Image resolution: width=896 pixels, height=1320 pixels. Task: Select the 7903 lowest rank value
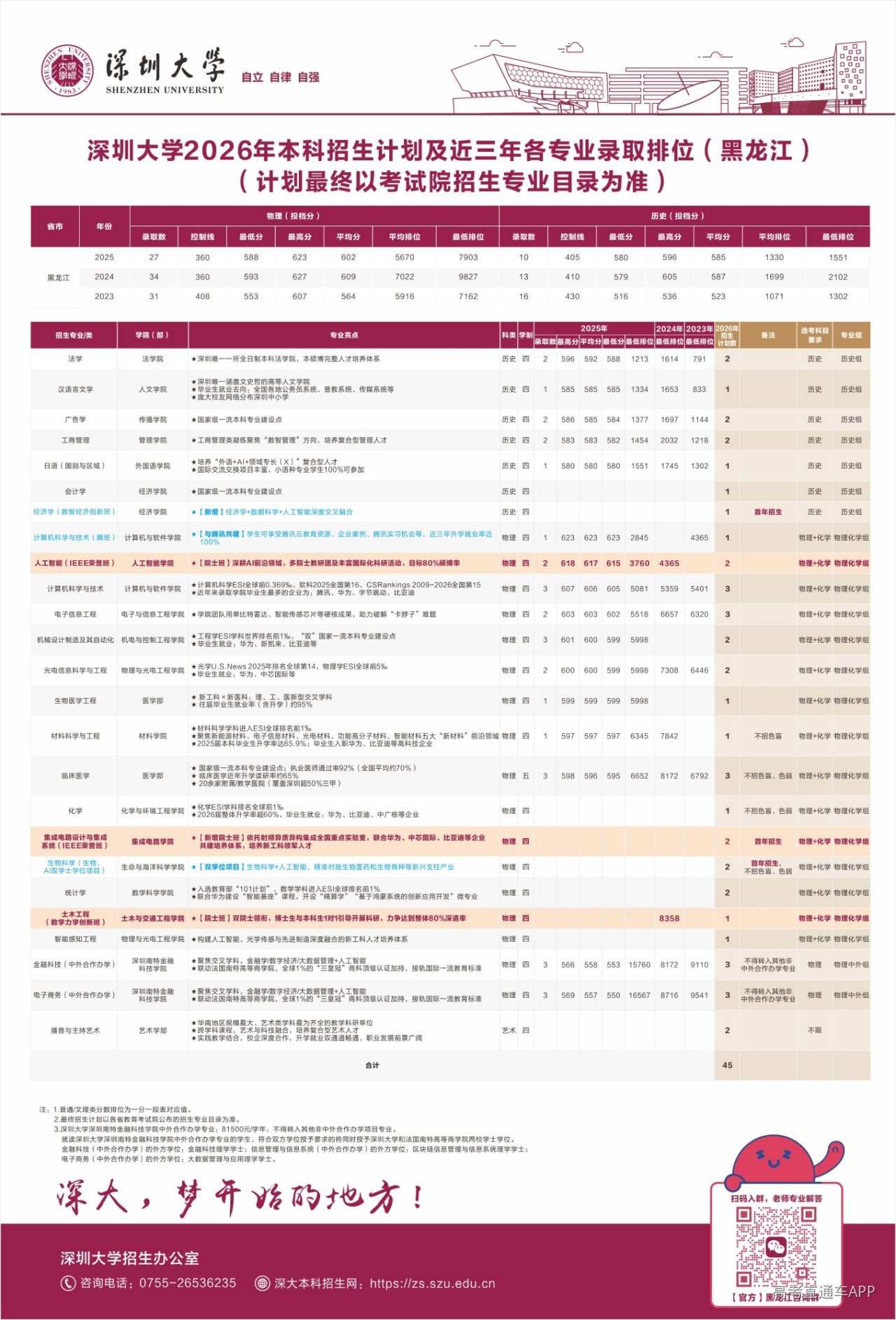(x=468, y=257)
